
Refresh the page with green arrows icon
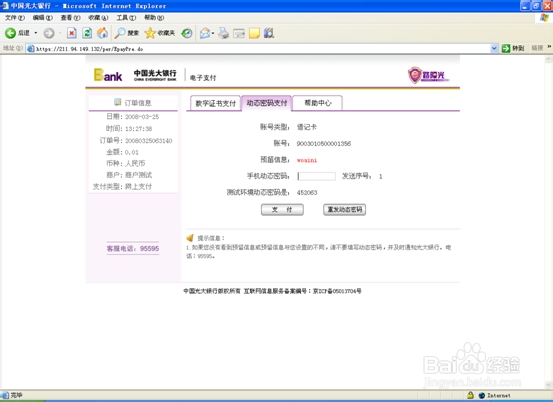point(87,33)
